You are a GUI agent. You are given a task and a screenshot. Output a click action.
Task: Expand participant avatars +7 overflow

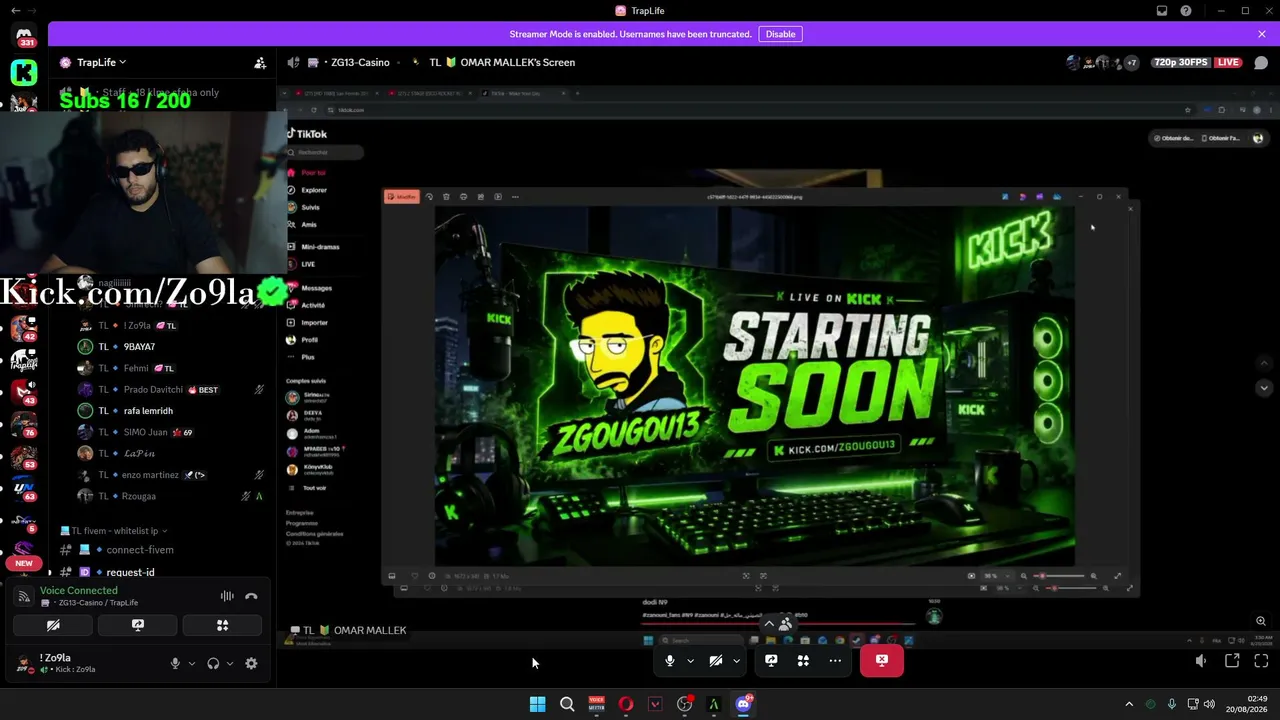pos(1131,62)
